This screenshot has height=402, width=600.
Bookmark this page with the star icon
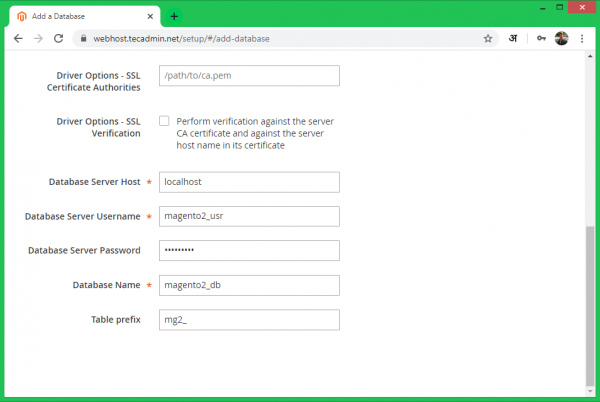point(488,38)
